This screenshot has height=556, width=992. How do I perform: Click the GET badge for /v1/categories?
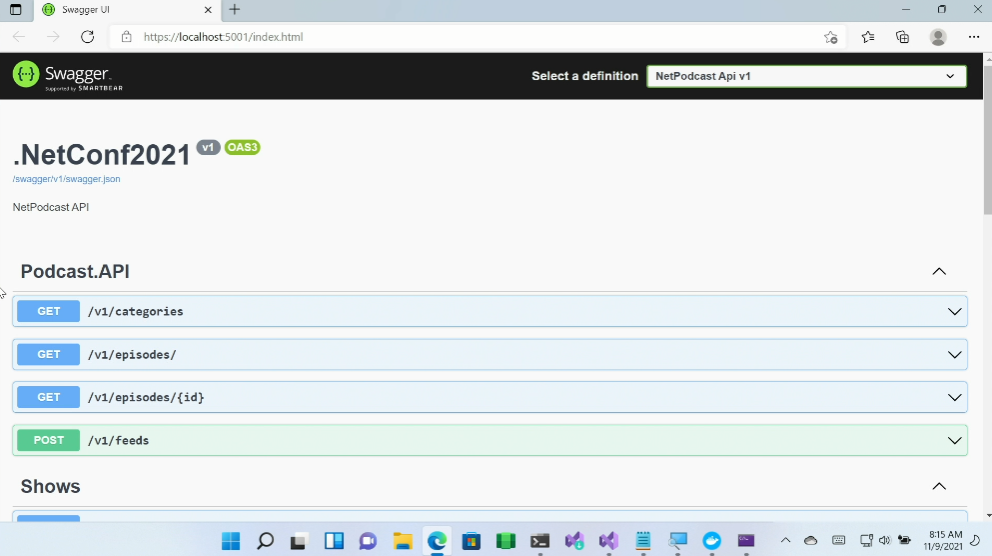(49, 311)
